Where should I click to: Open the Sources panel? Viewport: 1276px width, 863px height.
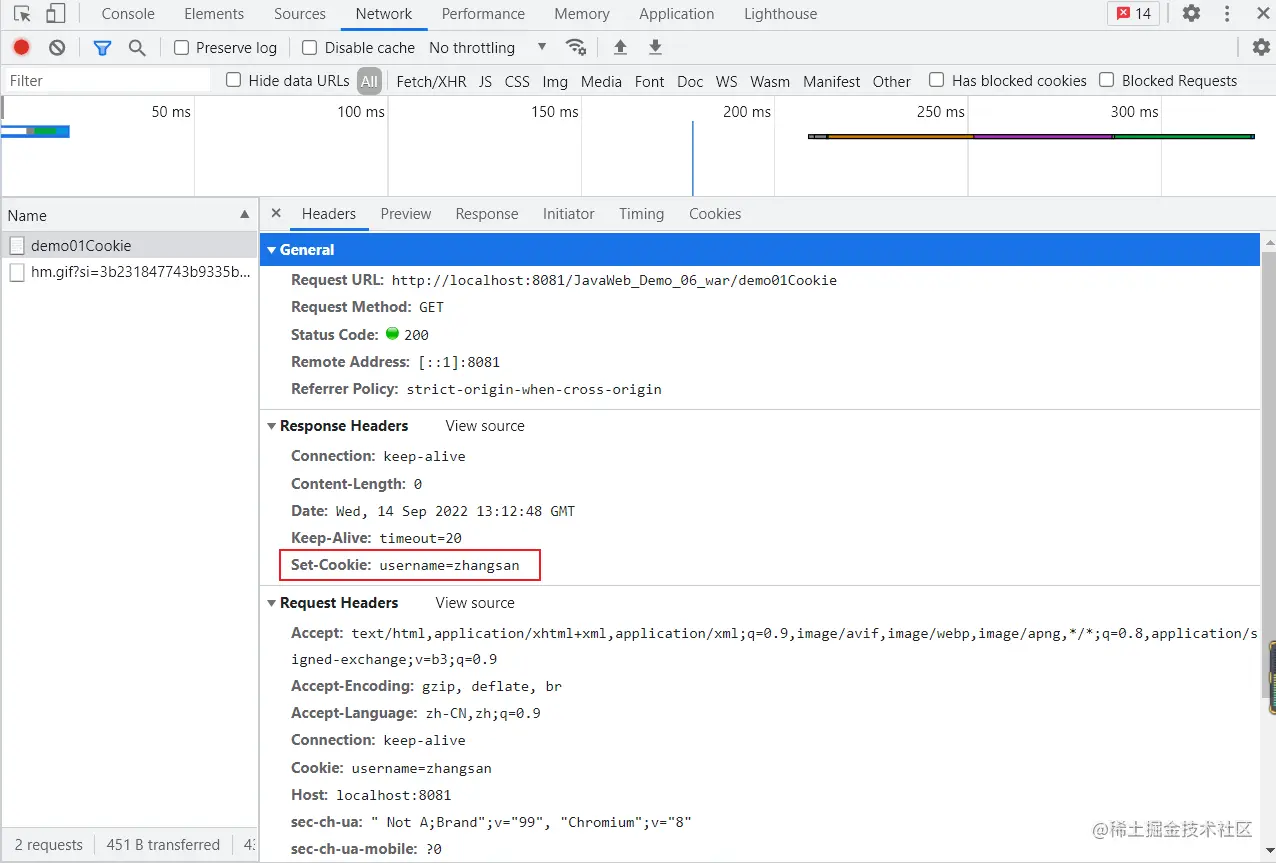300,14
